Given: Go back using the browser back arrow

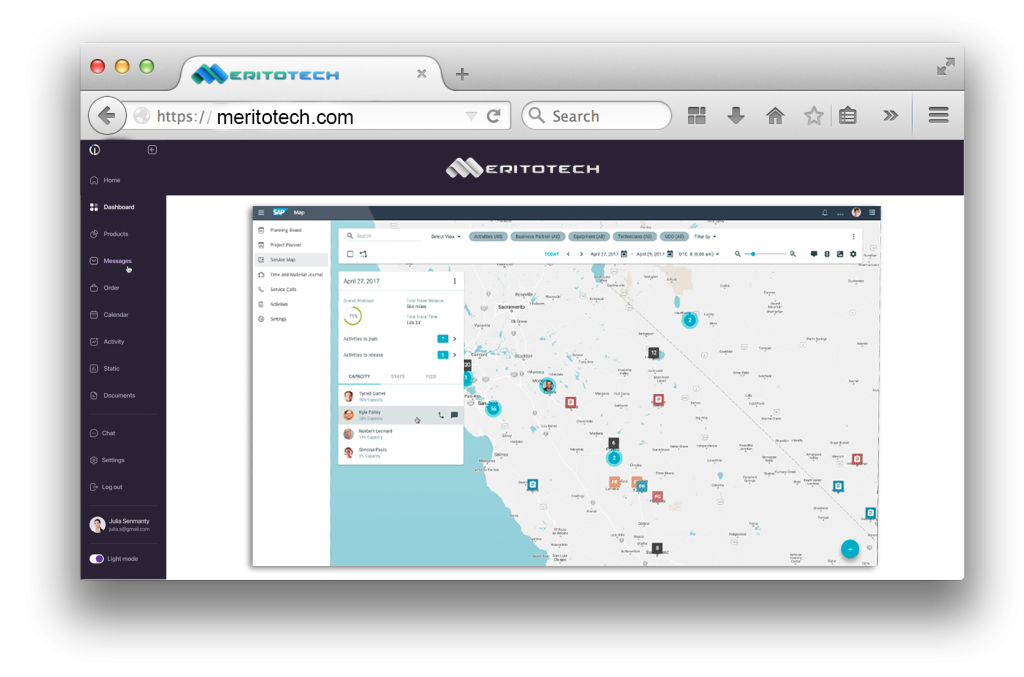Looking at the screenshot, I should 106,116.
